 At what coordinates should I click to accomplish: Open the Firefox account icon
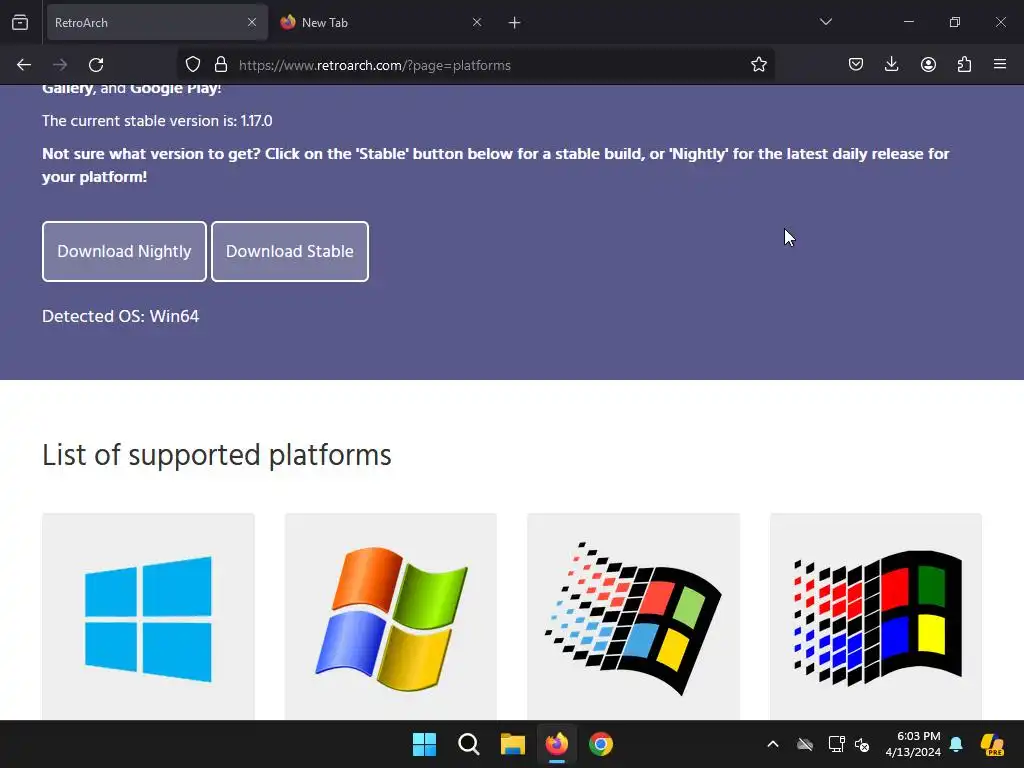click(x=928, y=64)
